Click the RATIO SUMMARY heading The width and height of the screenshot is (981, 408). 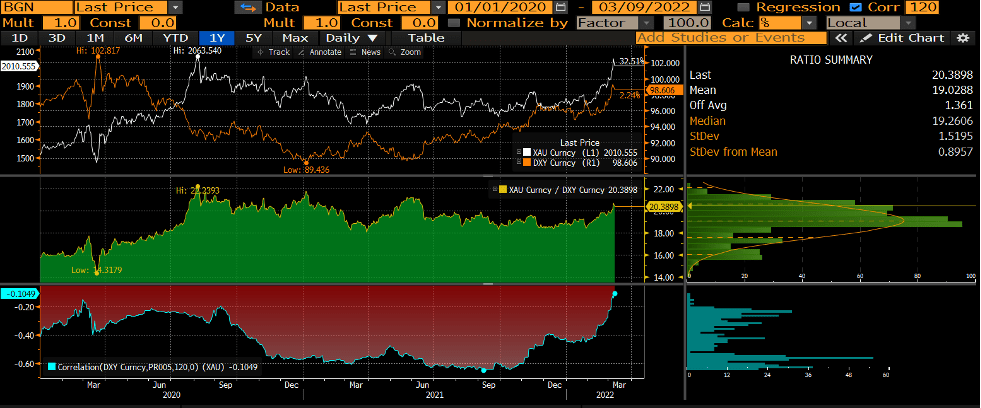click(830, 60)
